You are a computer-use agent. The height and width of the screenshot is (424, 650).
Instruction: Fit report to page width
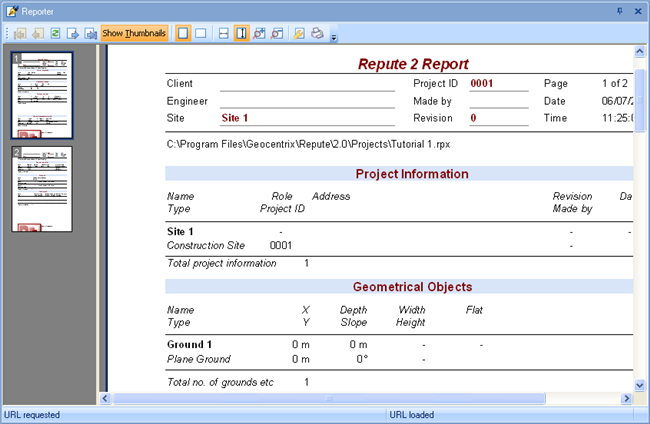pos(223,33)
